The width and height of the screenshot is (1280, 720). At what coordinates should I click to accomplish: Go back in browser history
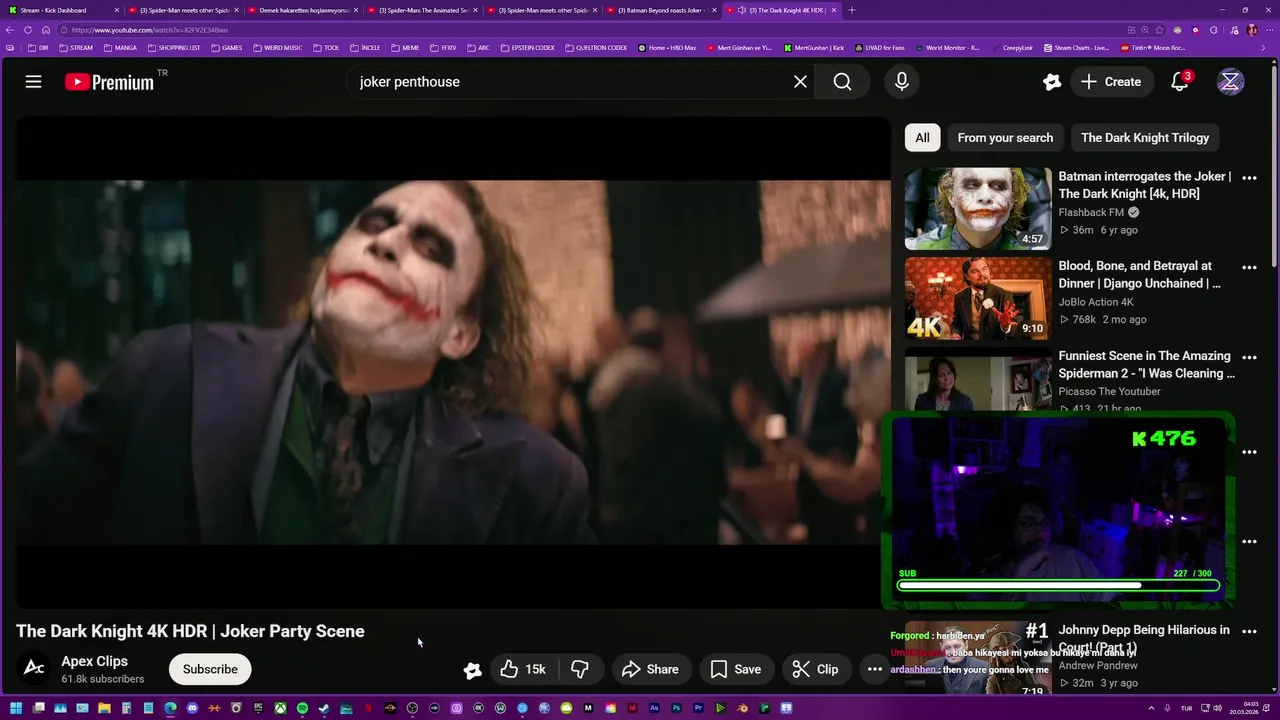point(10,30)
